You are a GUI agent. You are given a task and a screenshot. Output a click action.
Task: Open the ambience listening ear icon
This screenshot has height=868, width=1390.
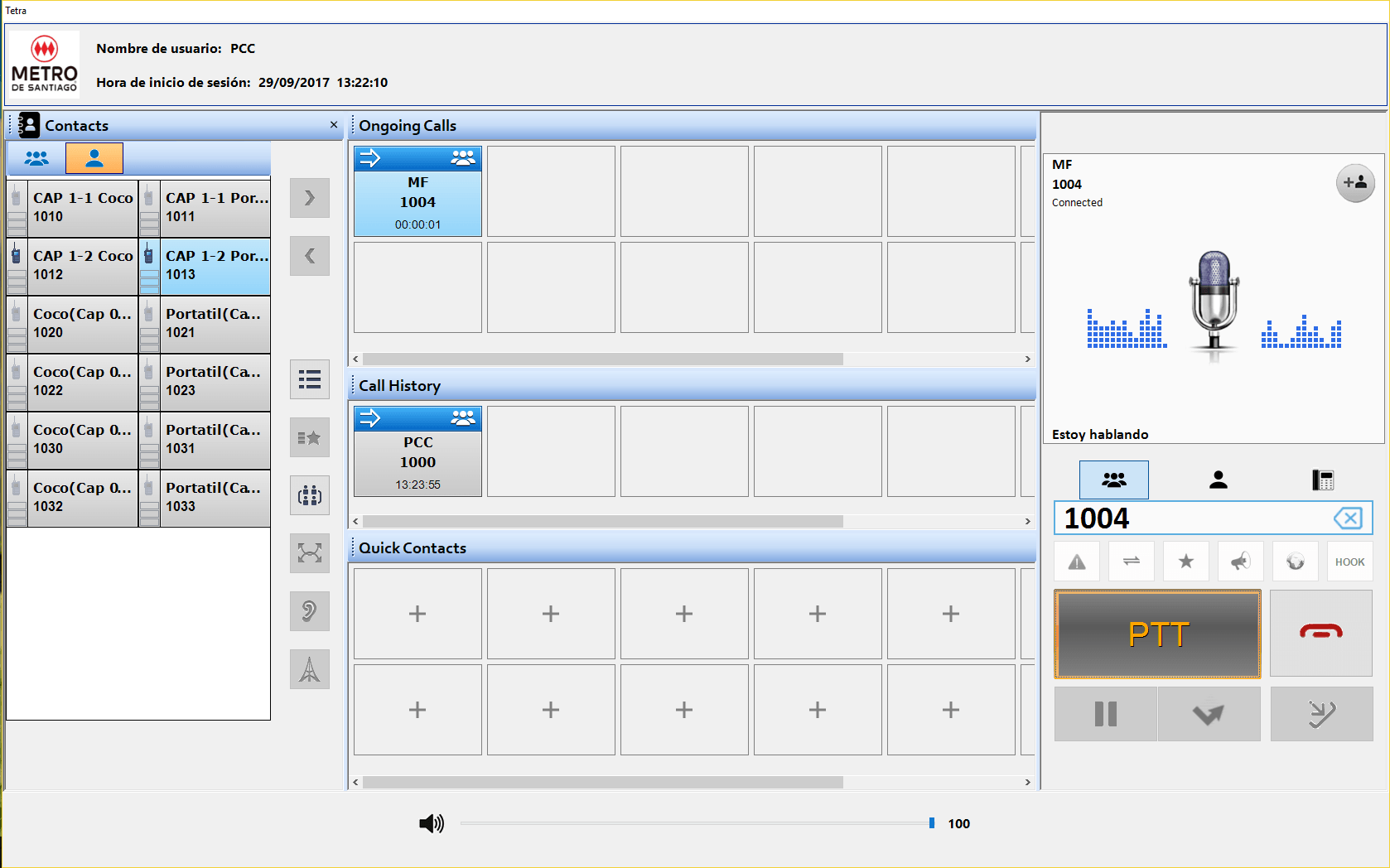(x=310, y=611)
